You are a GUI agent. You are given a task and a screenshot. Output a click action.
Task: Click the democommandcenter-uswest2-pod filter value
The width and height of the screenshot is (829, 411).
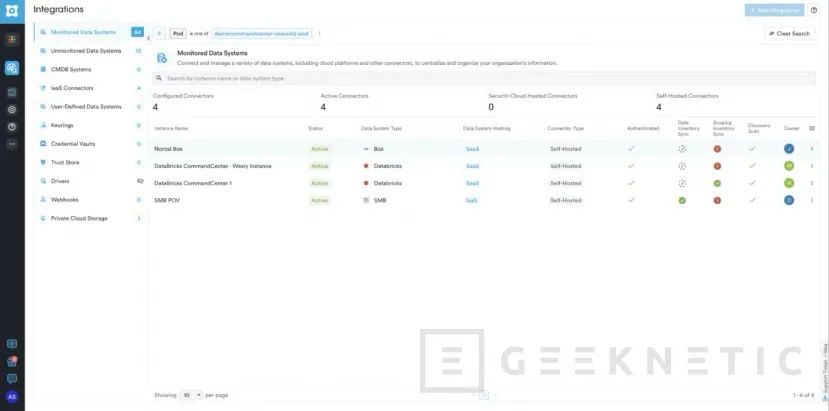pos(261,33)
